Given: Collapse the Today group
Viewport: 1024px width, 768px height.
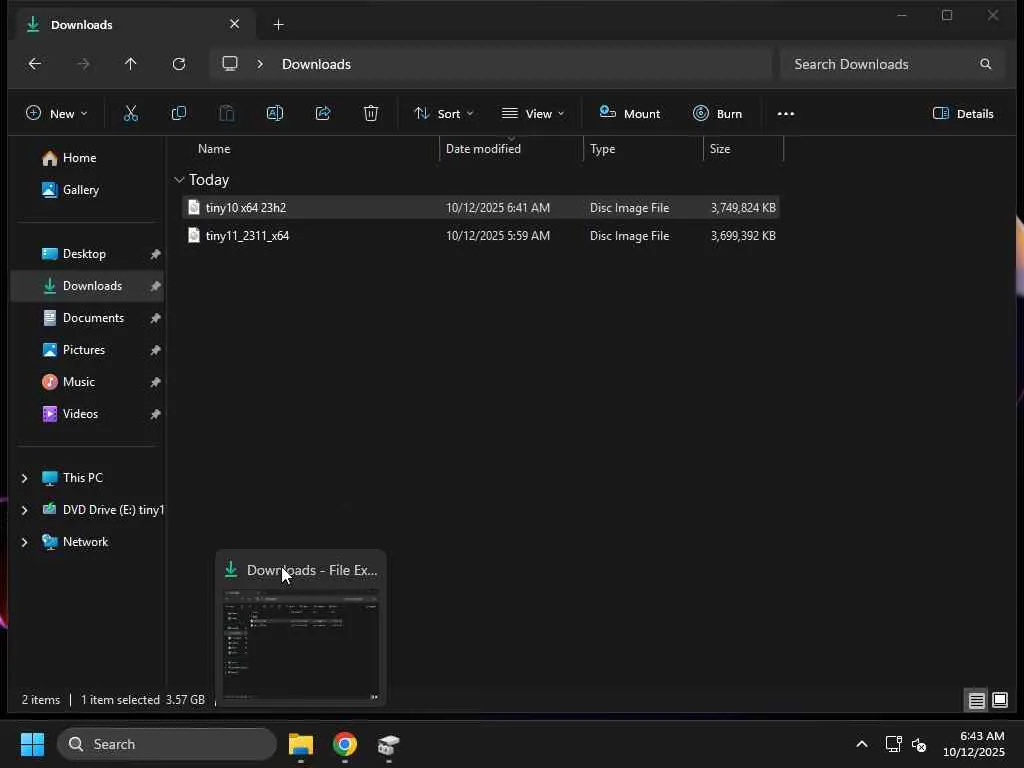Looking at the screenshot, I should [x=179, y=180].
